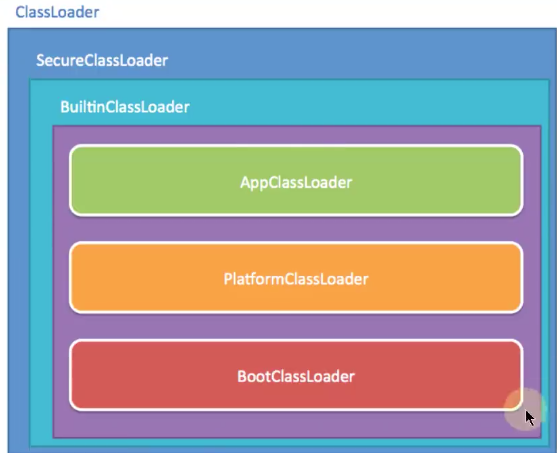Click purple area between App and Platform boxes
Viewport: 557px width, 453px height.
click(x=296, y=229)
